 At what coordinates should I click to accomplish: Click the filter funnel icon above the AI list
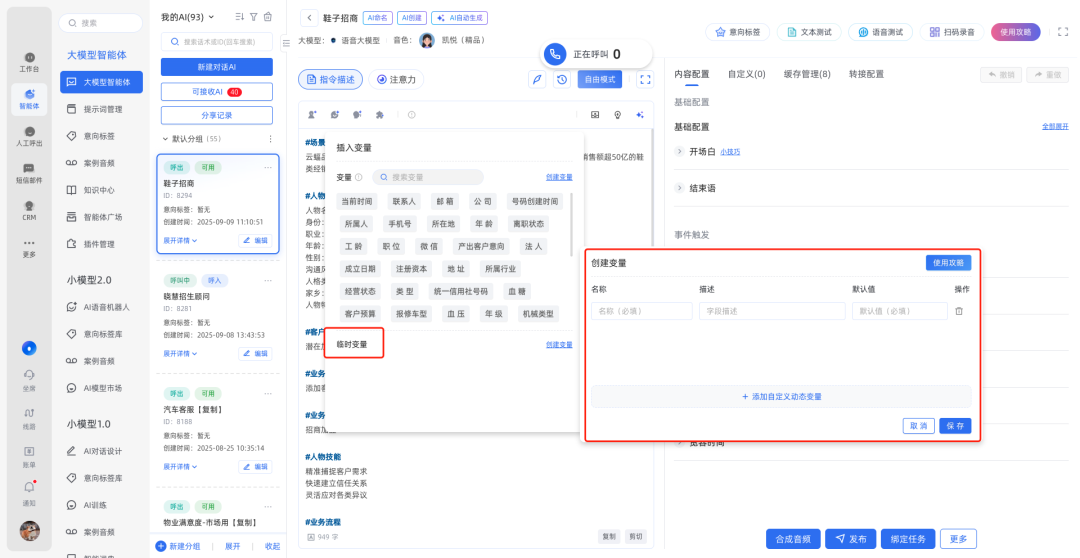(254, 17)
